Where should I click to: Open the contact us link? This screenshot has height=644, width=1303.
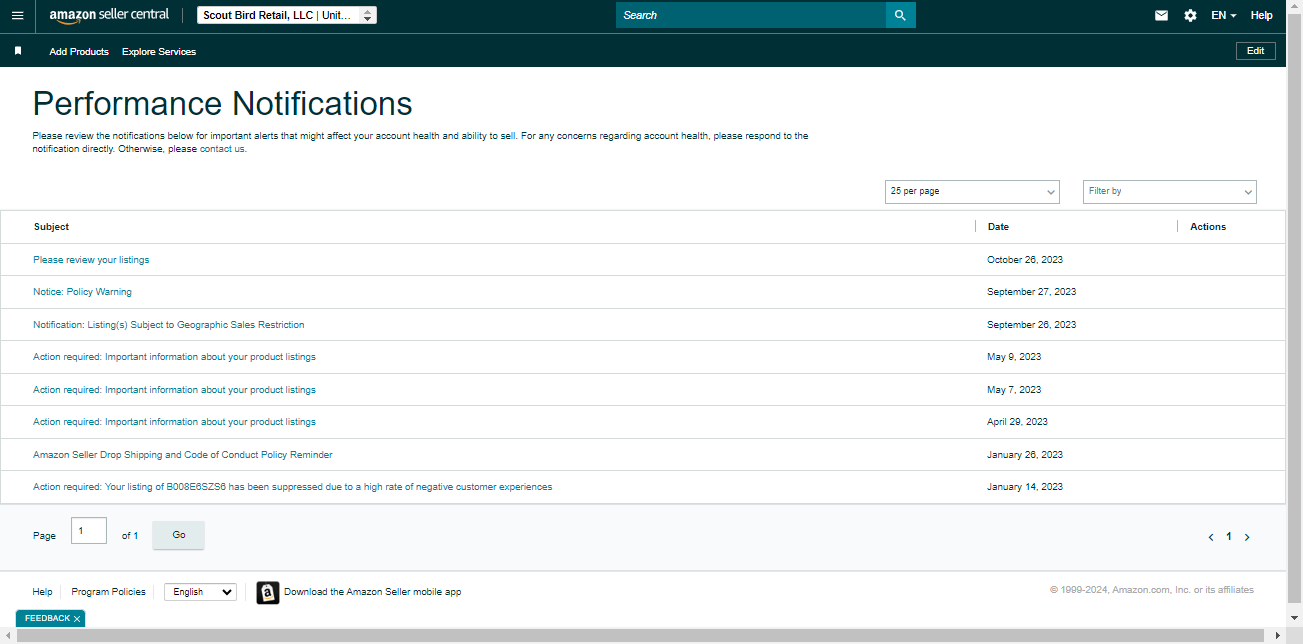[x=222, y=149]
